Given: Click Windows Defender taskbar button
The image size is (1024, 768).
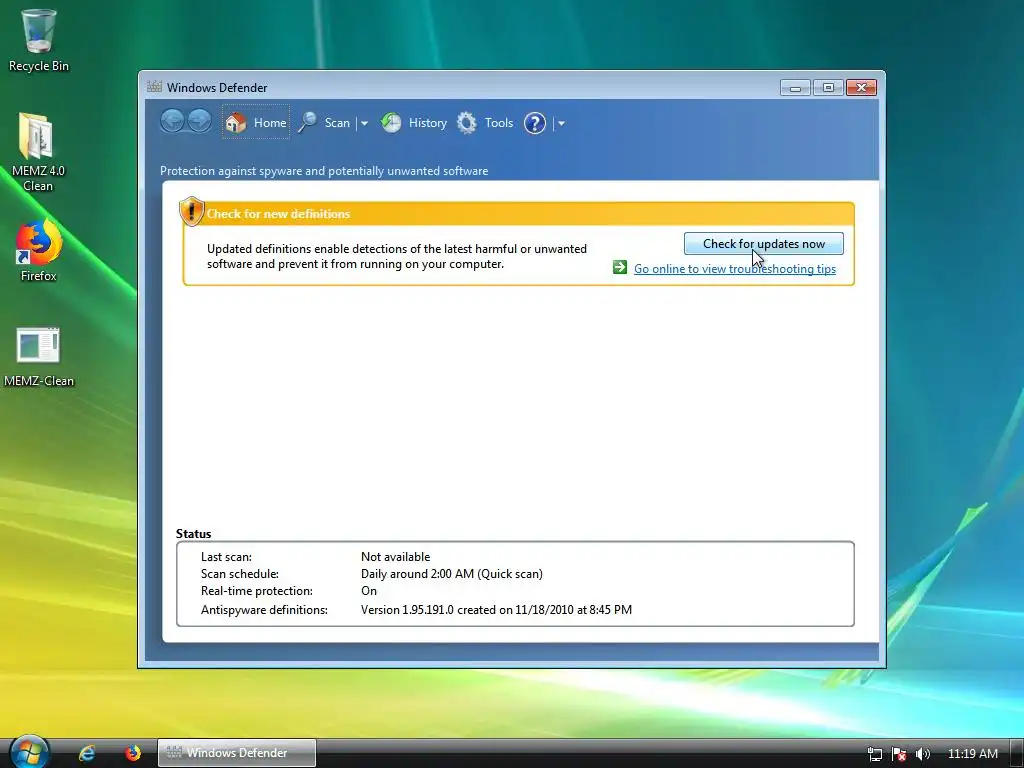Looking at the screenshot, I should (x=236, y=753).
